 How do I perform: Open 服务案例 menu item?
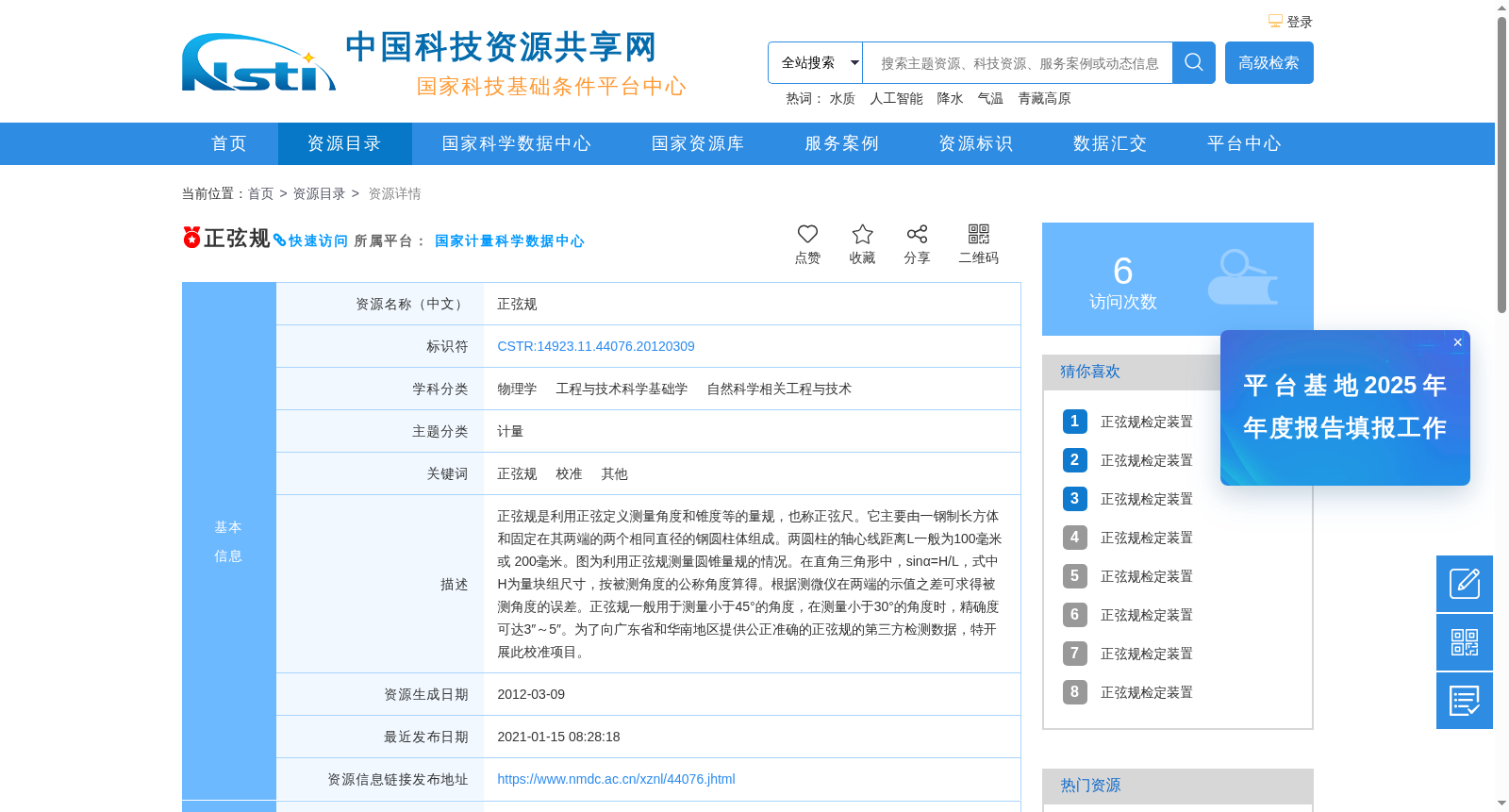point(841,143)
